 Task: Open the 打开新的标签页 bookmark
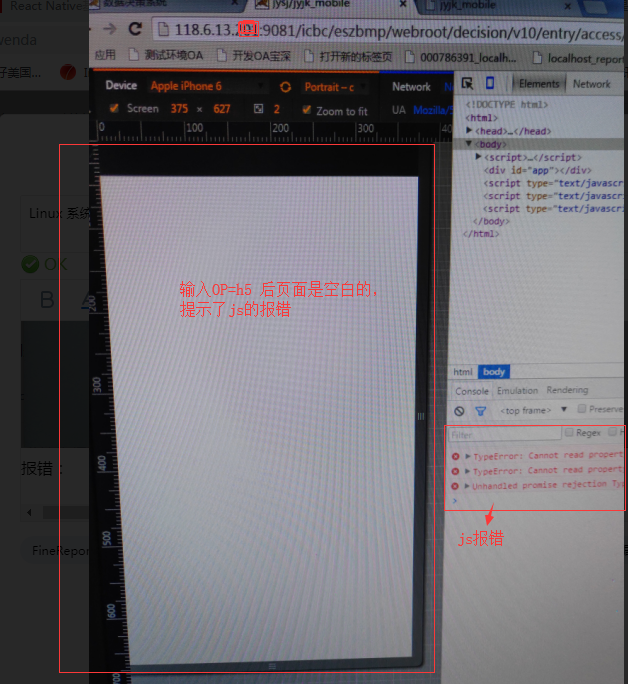348,57
